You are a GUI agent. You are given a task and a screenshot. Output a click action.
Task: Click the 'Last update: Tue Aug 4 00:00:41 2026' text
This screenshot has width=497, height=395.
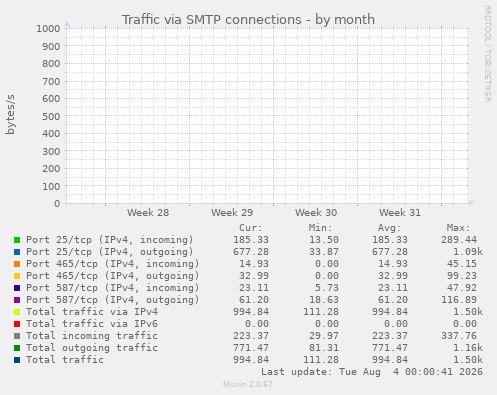point(372,372)
